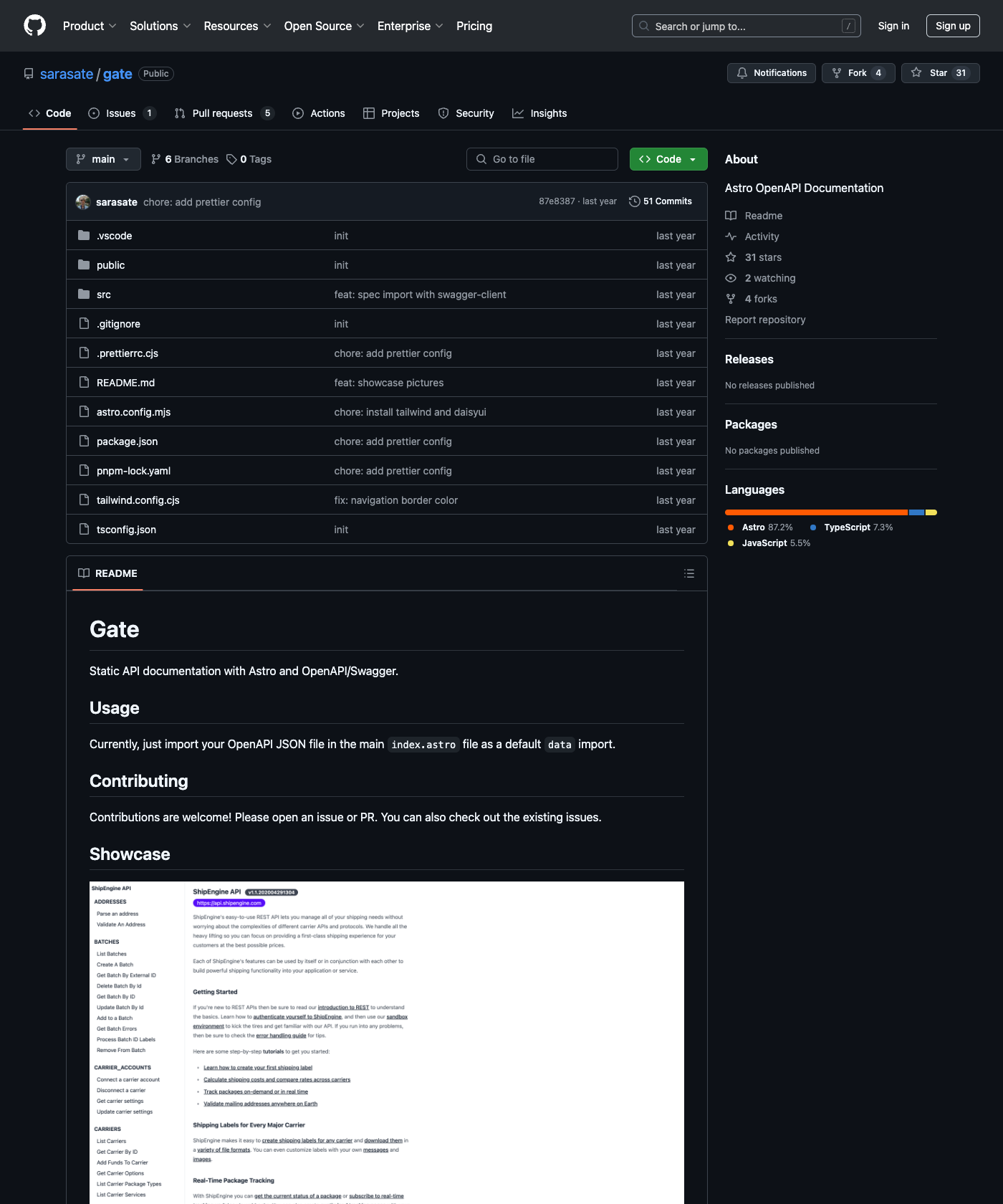Open the Security tab
This screenshot has height=1204, width=1003.
click(x=466, y=113)
